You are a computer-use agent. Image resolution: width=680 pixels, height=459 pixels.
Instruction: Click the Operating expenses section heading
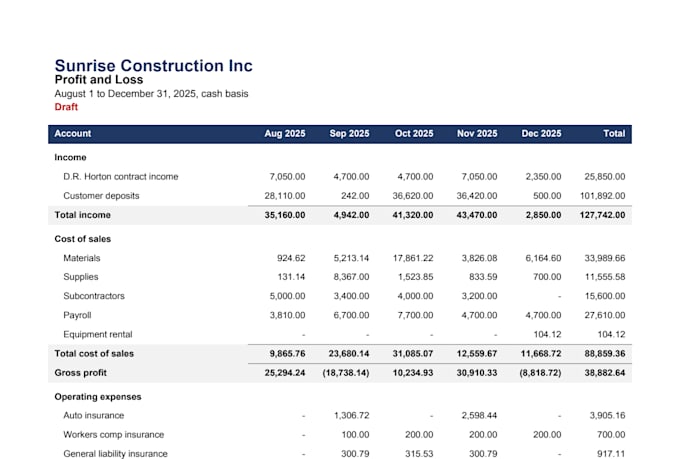(x=98, y=397)
